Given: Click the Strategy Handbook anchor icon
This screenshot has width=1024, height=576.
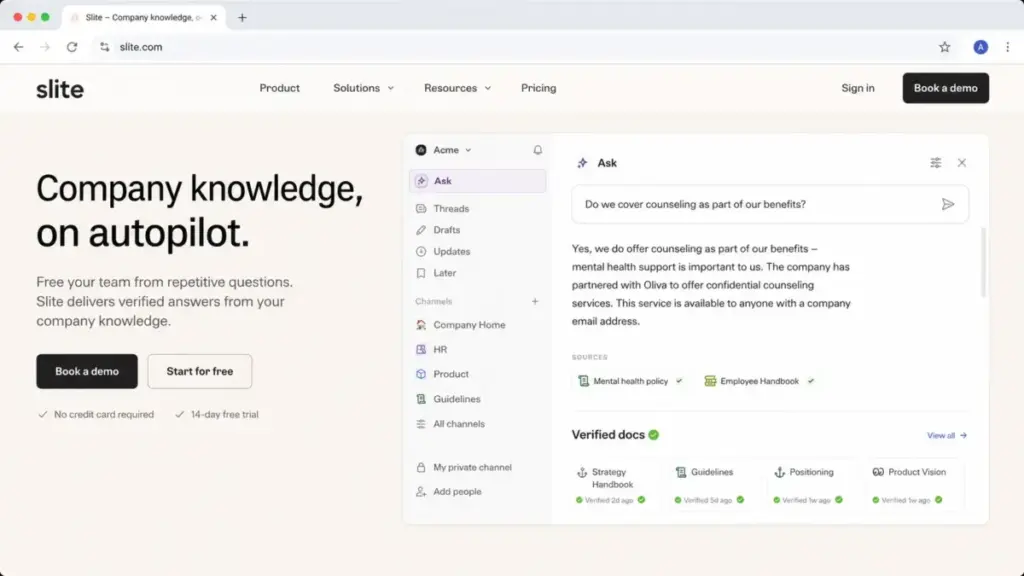Looking at the screenshot, I should 582,472.
